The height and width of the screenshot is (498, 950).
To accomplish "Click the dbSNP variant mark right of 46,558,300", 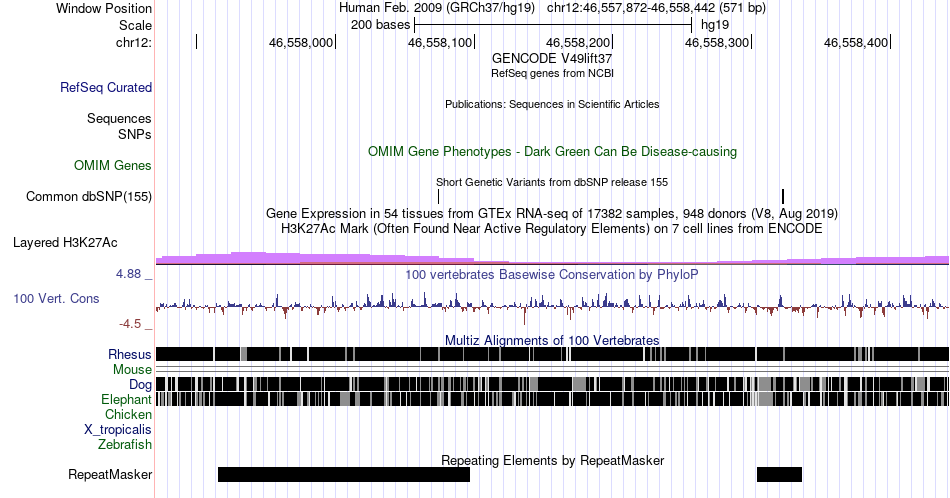I will [x=783, y=196].
